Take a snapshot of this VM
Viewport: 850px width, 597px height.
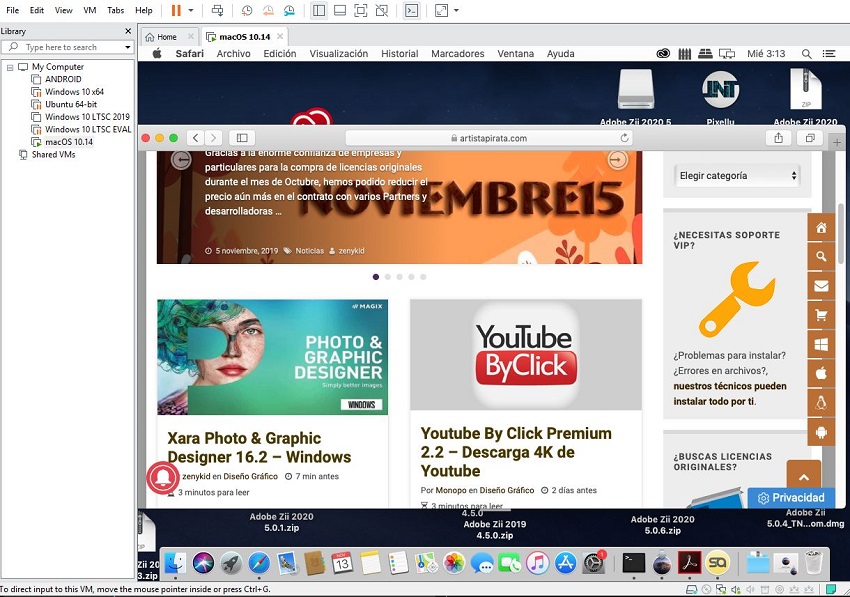(247, 10)
